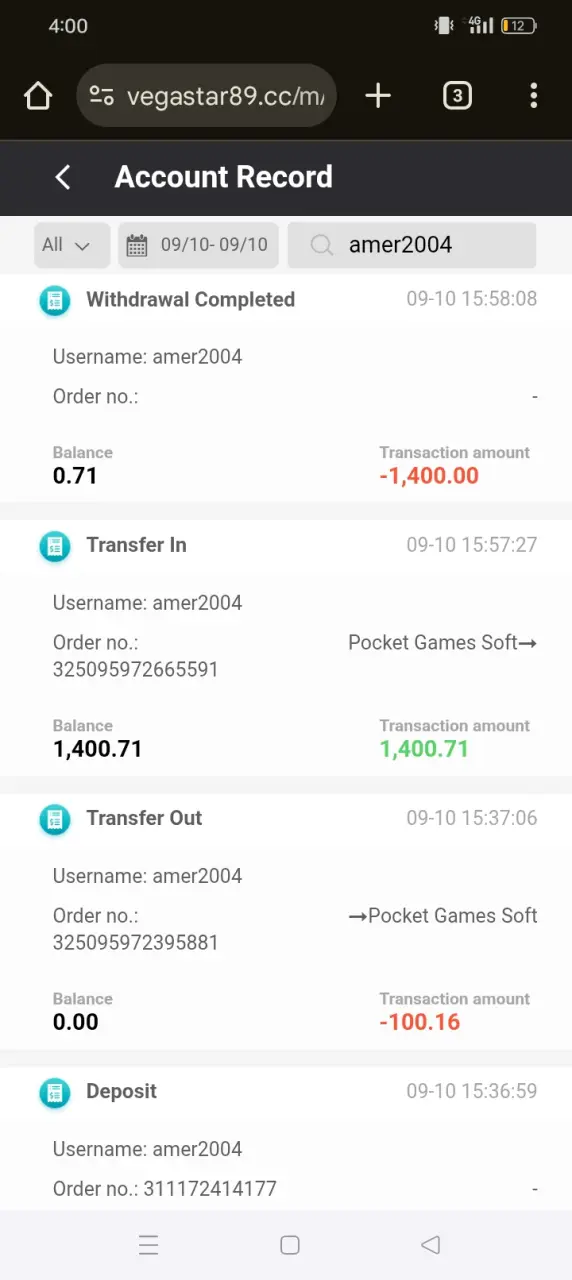Open the tab switcher showing 3 tabs
The height and width of the screenshot is (1280, 572).
[457, 96]
